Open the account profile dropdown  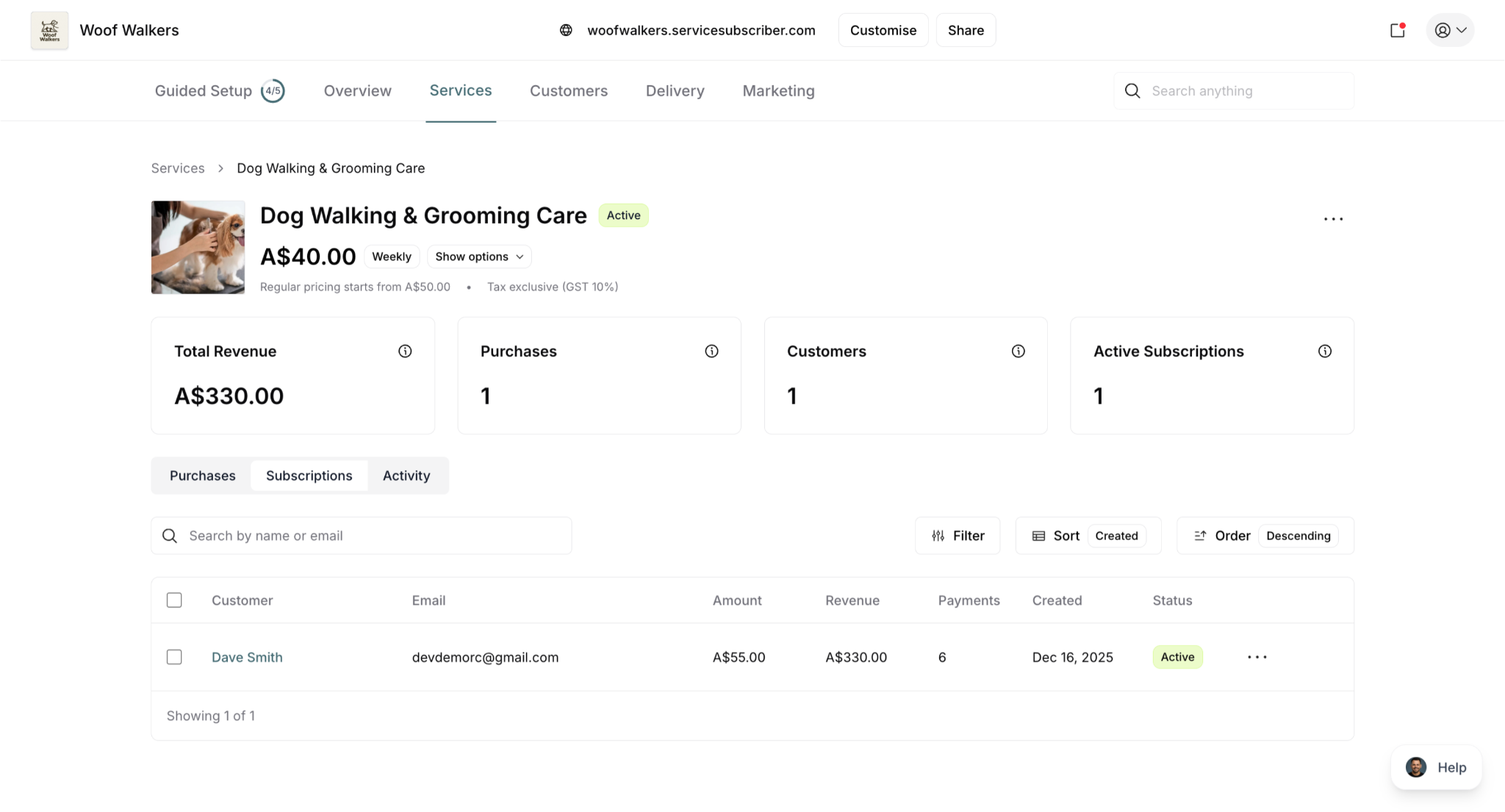tap(1450, 30)
